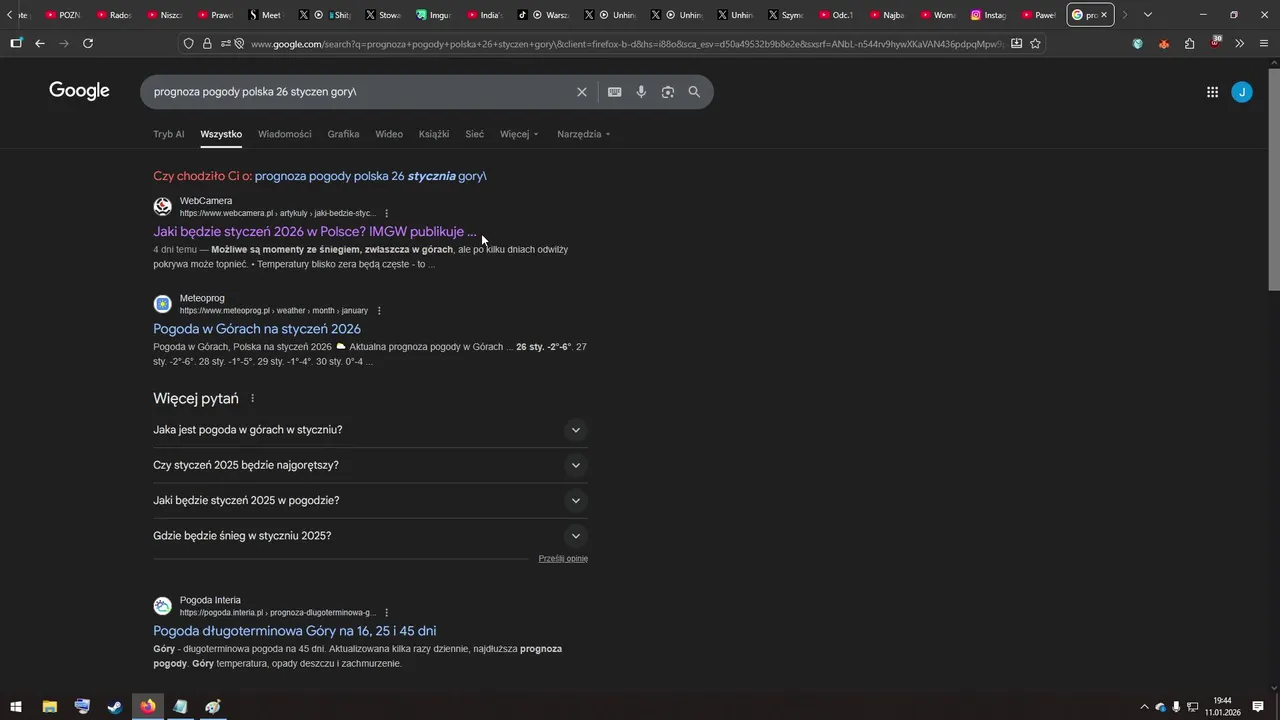Image resolution: width=1280 pixels, height=720 pixels.
Task: Open Firefox sidebar panel button
Action: [16, 43]
